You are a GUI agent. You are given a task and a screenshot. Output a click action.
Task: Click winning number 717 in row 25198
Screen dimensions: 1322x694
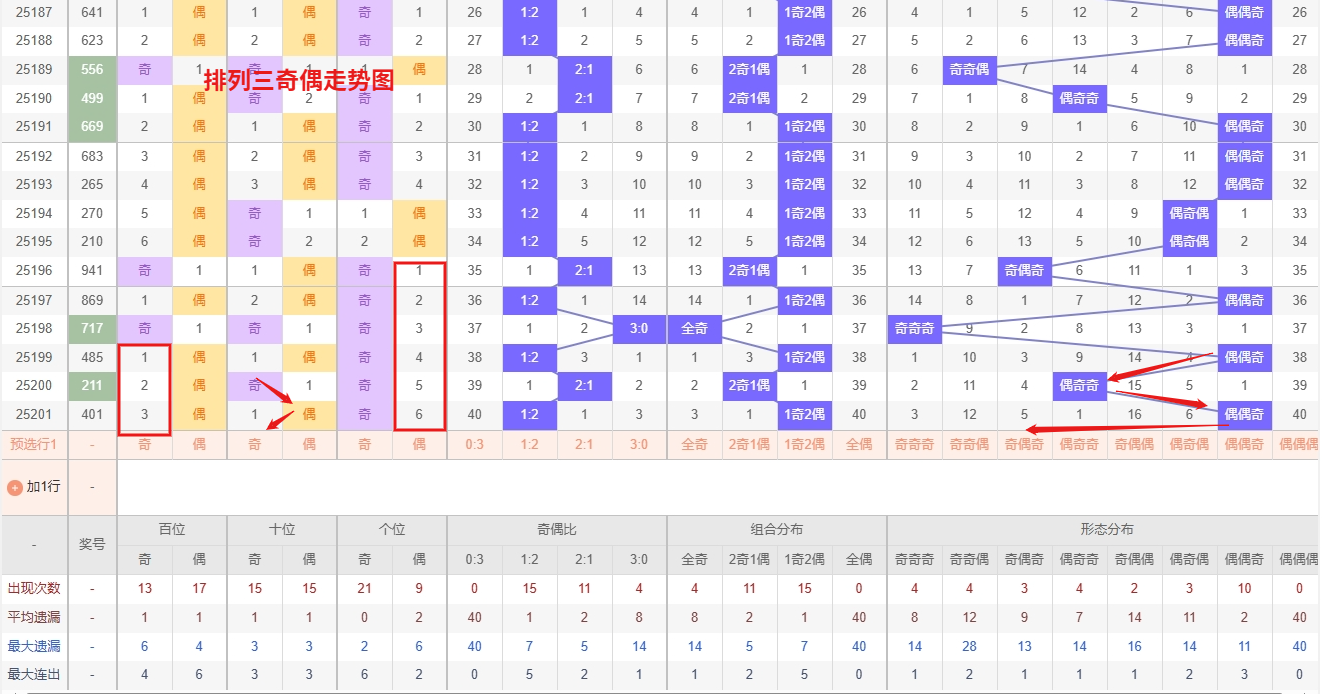pyautogui.click(x=92, y=328)
